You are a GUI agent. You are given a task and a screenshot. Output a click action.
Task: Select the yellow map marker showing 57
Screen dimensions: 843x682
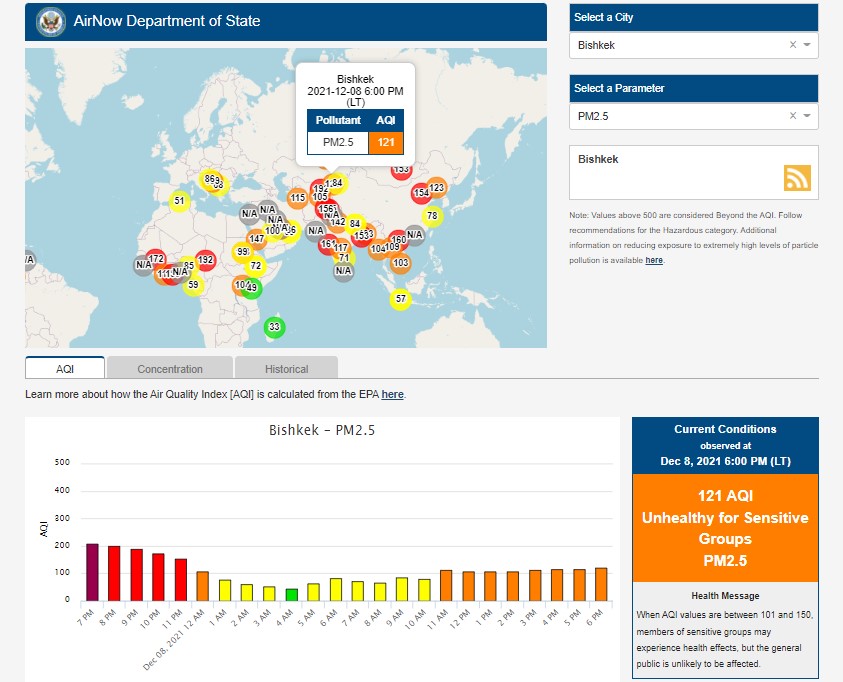point(400,299)
